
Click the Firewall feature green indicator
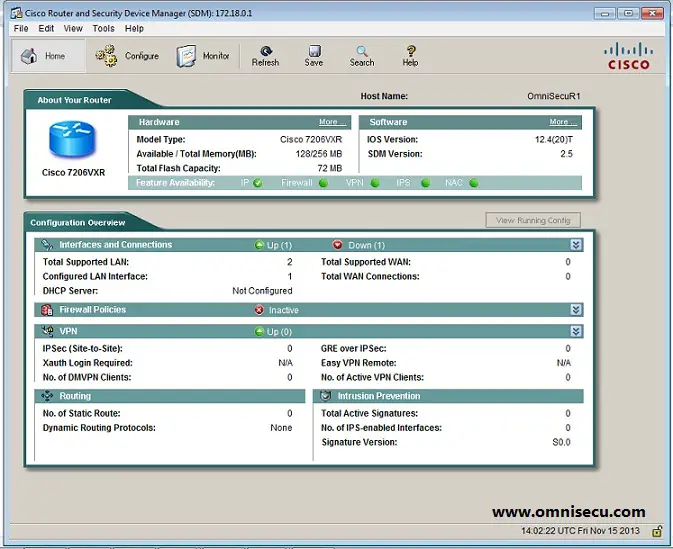(x=323, y=183)
